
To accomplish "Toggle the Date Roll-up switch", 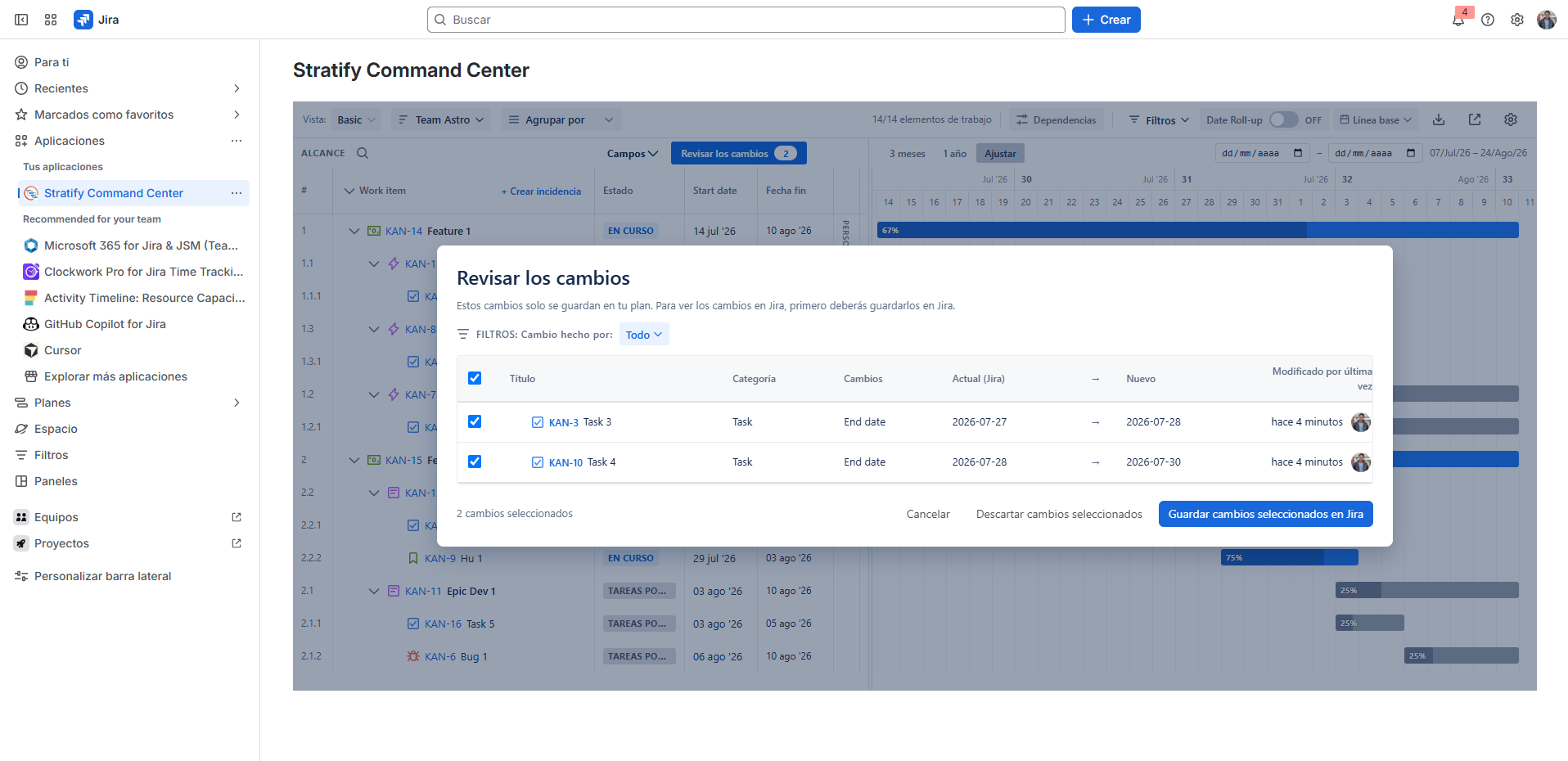I will [1283, 119].
